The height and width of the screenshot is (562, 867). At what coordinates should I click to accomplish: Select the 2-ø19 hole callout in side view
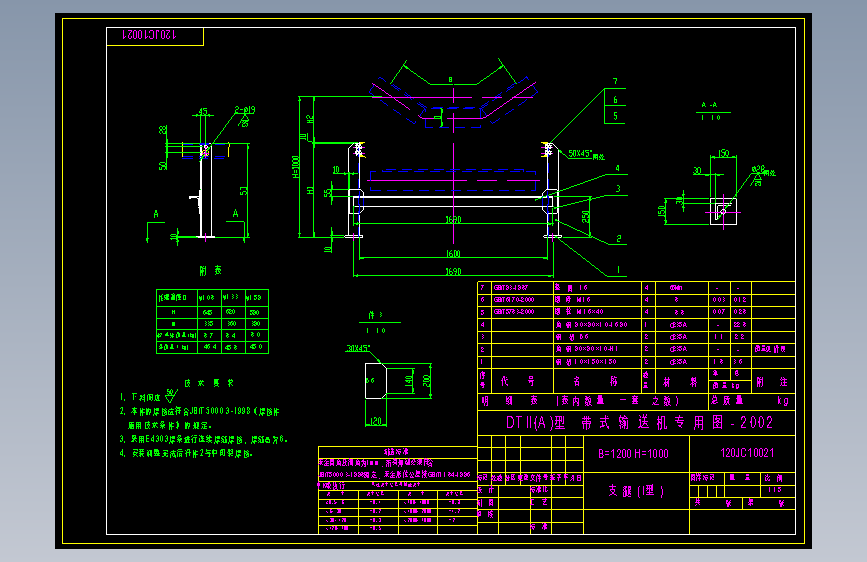[245, 110]
